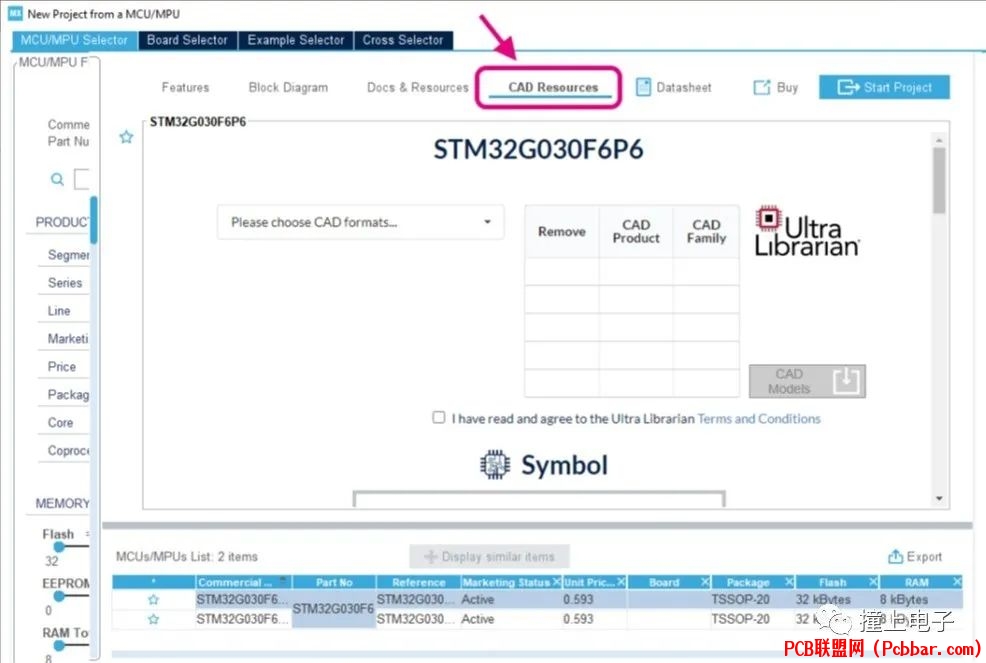Click the Reference column header
The image size is (986, 663).
418,582
